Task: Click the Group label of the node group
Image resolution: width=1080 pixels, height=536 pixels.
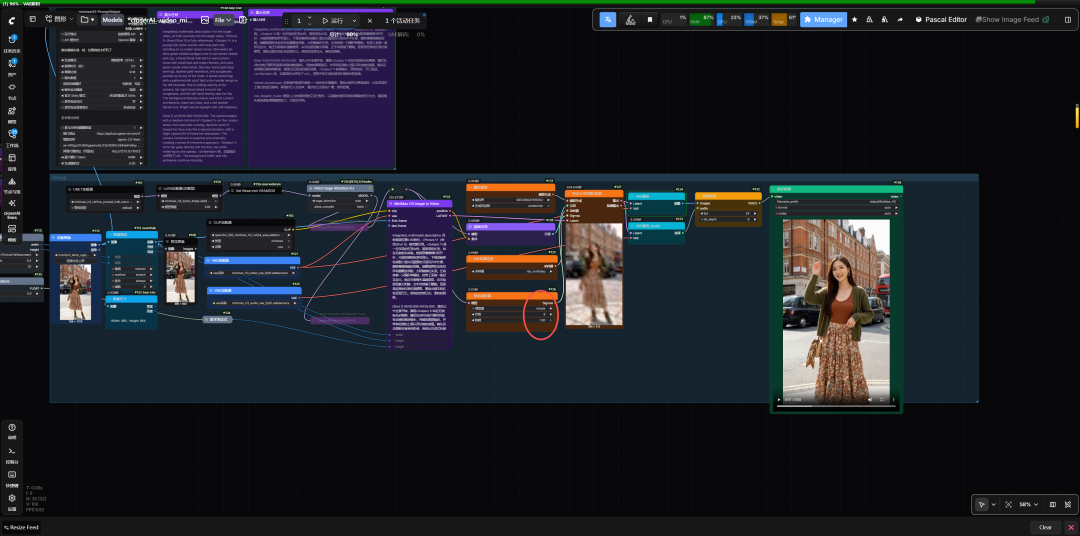Action: (x=59, y=177)
